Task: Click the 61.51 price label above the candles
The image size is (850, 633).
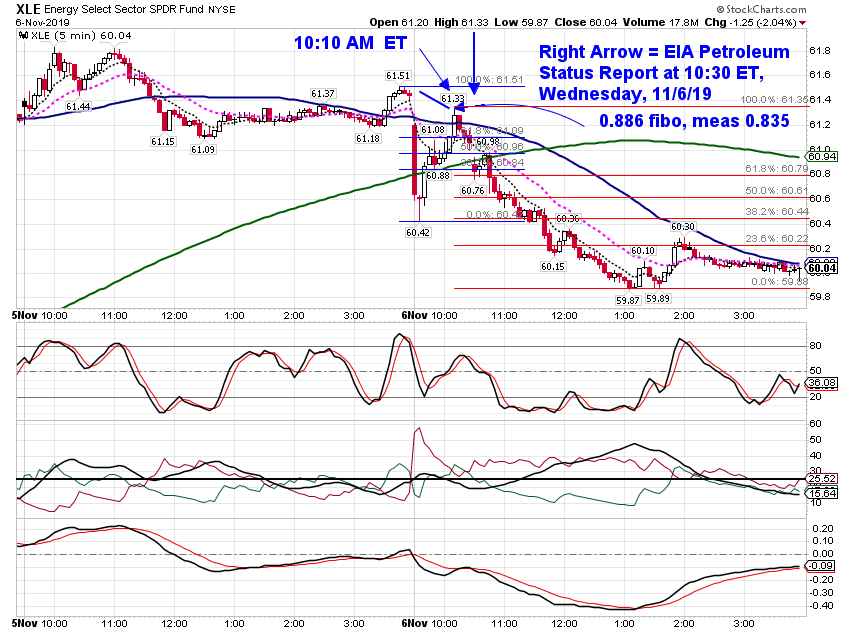Action: (398, 75)
